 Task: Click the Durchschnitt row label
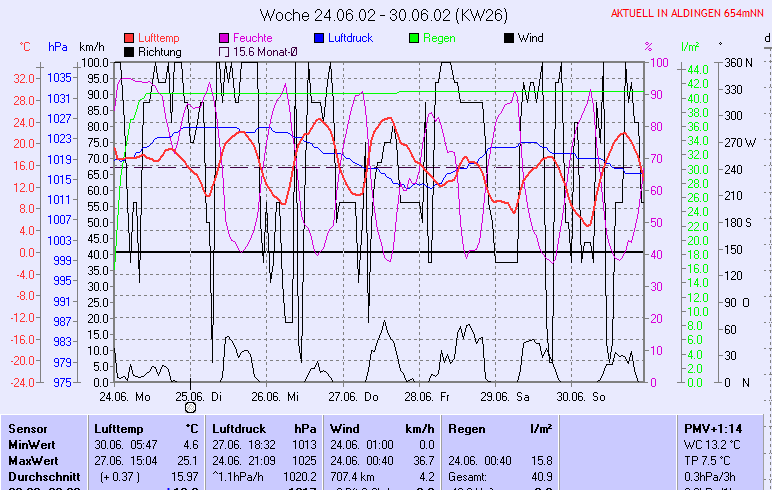click(x=39, y=476)
